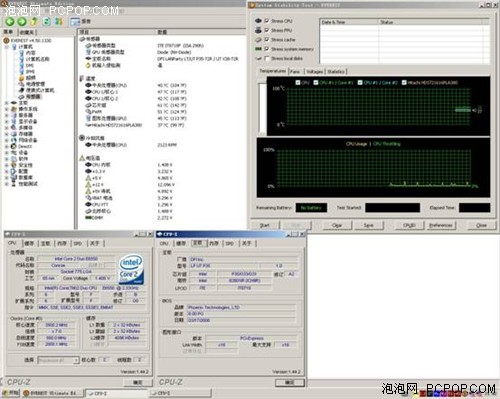The height and width of the screenshot is (399, 500).
Task: Click the CPU core voltage value 1.408 V
Action: pyautogui.click(x=165, y=165)
